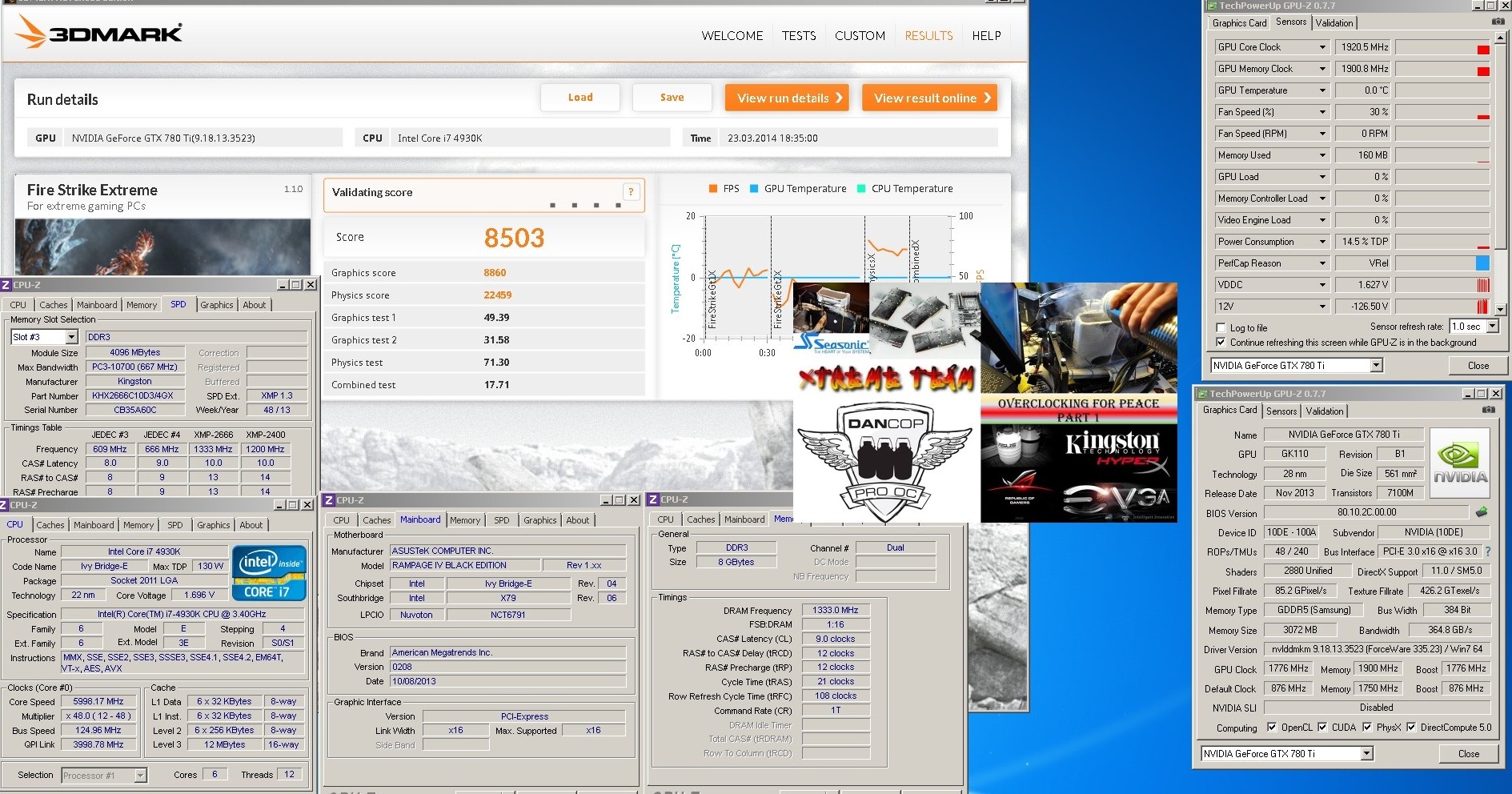Open the GPU Core Clock sensor dropdown
The width and height of the screenshot is (1512, 794).
click(1322, 47)
